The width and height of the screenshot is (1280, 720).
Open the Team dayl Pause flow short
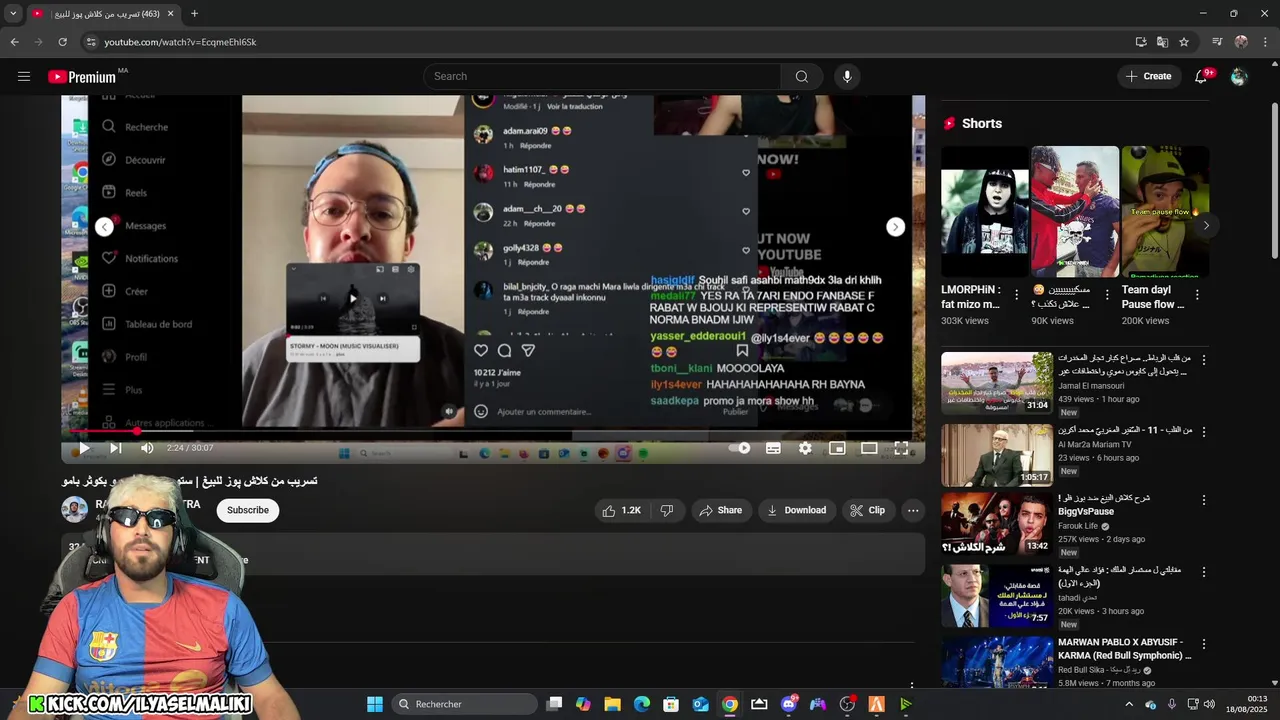1165,212
